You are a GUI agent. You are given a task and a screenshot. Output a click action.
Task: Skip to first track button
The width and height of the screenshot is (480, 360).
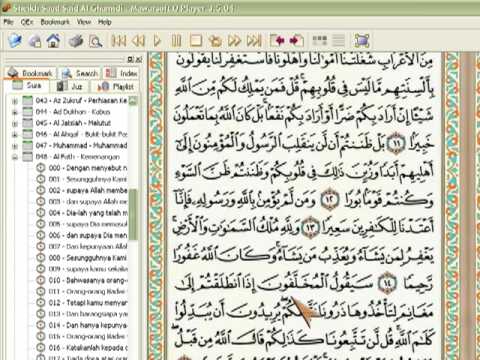pyautogui.click(x=119, y=41)
